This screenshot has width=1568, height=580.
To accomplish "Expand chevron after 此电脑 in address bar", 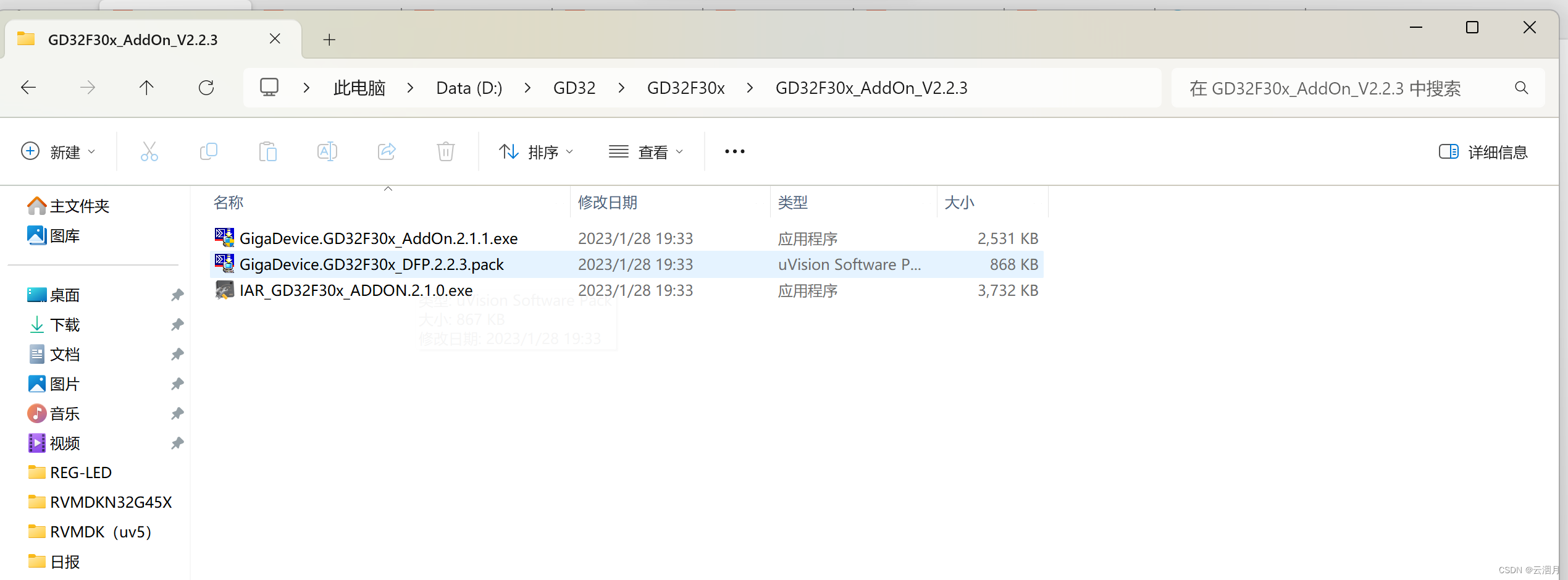I will [x=411, y=88].
